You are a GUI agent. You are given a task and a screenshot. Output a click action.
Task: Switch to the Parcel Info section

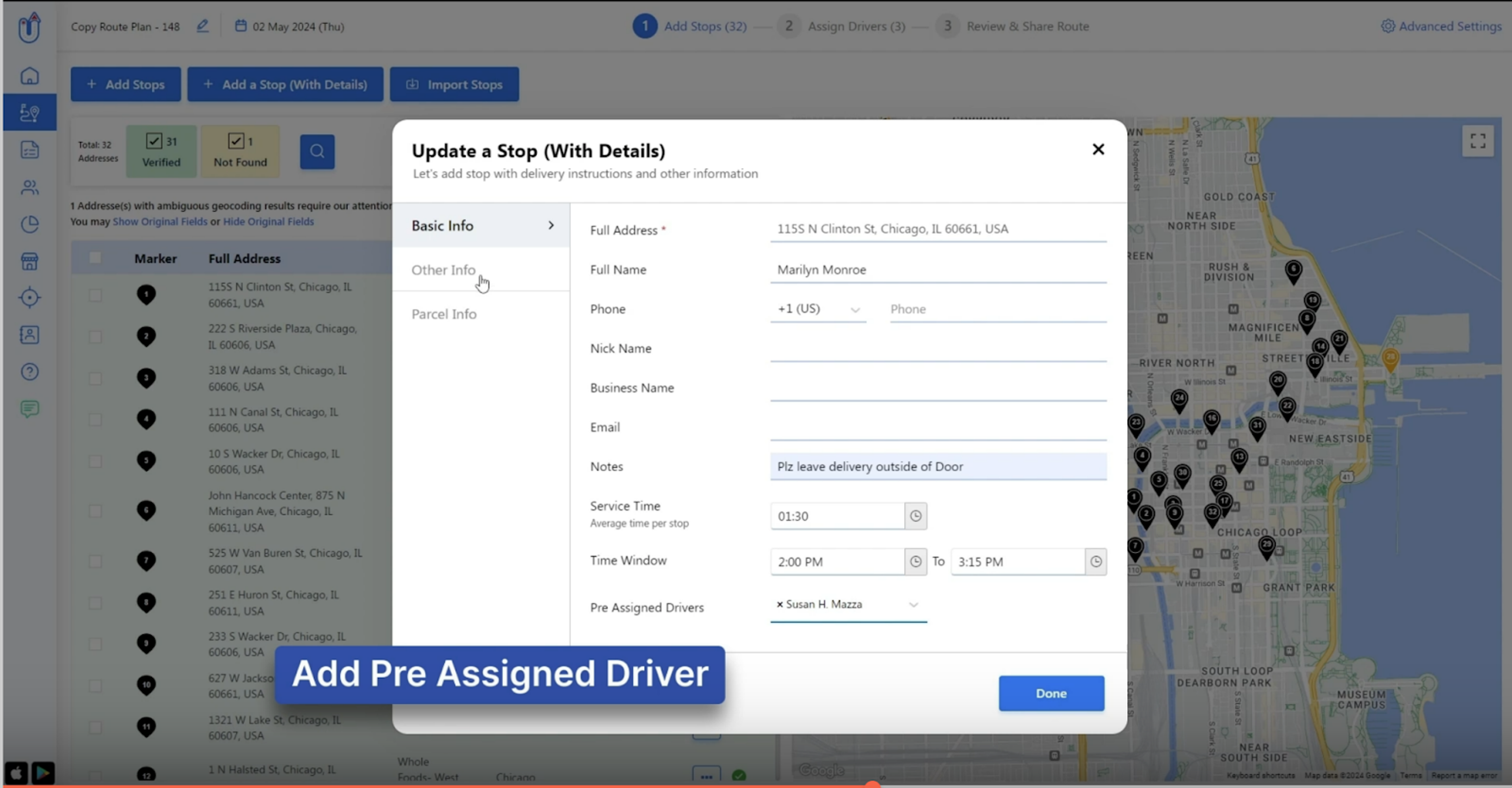click(481, 314)
